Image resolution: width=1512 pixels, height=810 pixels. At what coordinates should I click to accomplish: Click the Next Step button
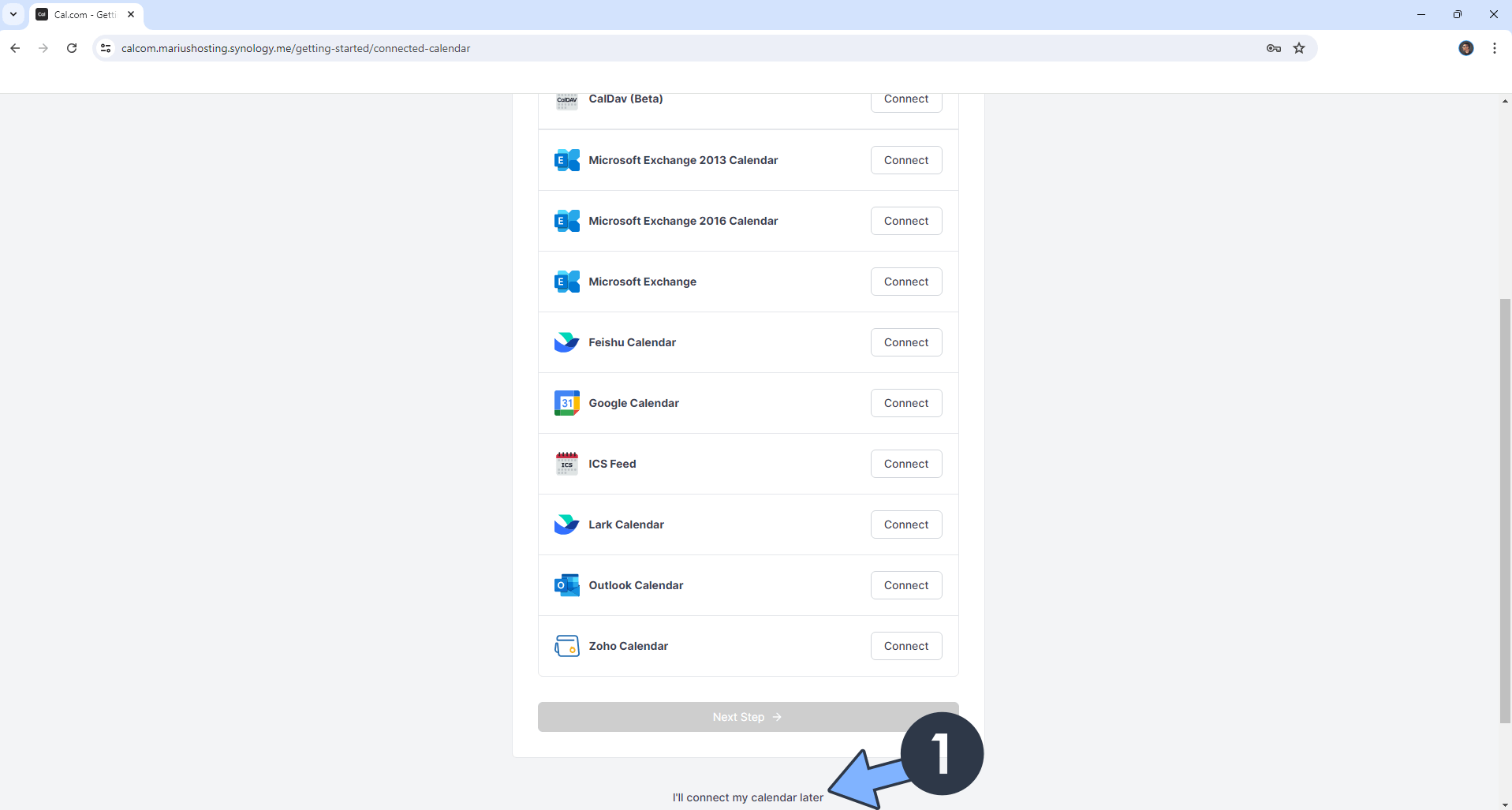pos(748,717)
